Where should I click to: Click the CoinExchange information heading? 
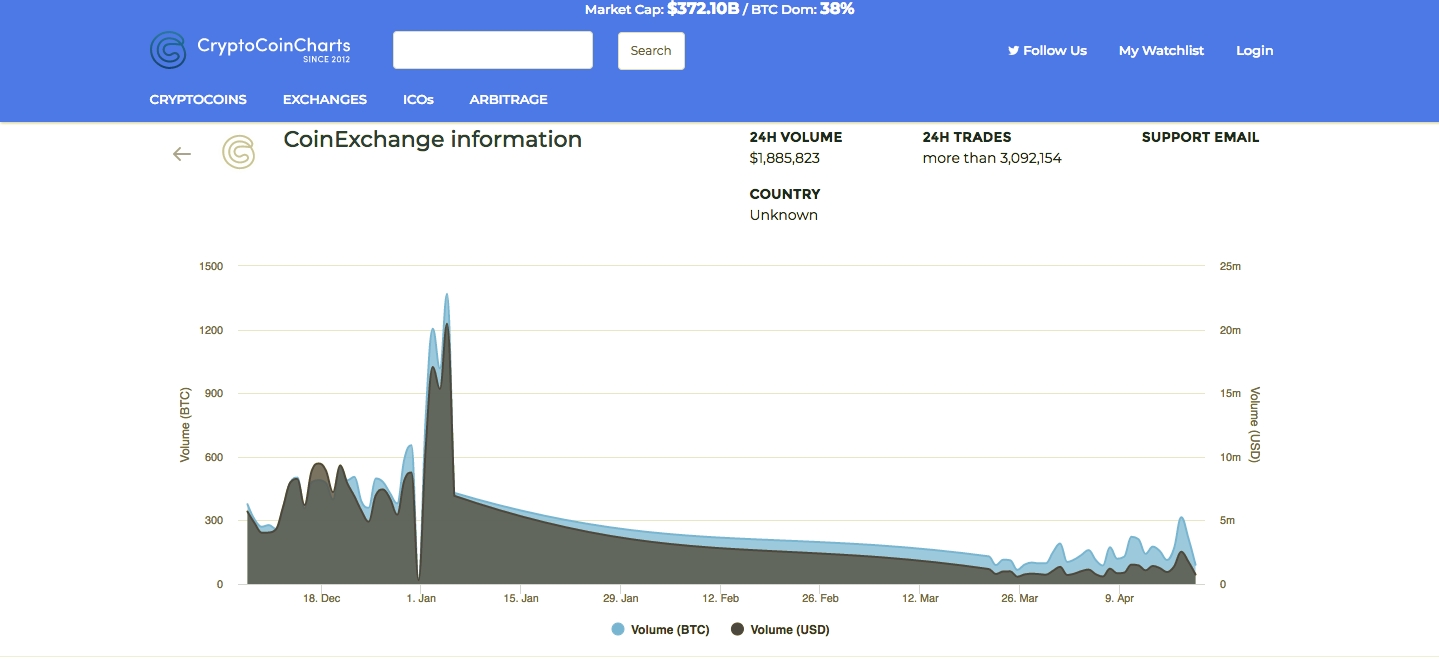(x=433, y=139)
